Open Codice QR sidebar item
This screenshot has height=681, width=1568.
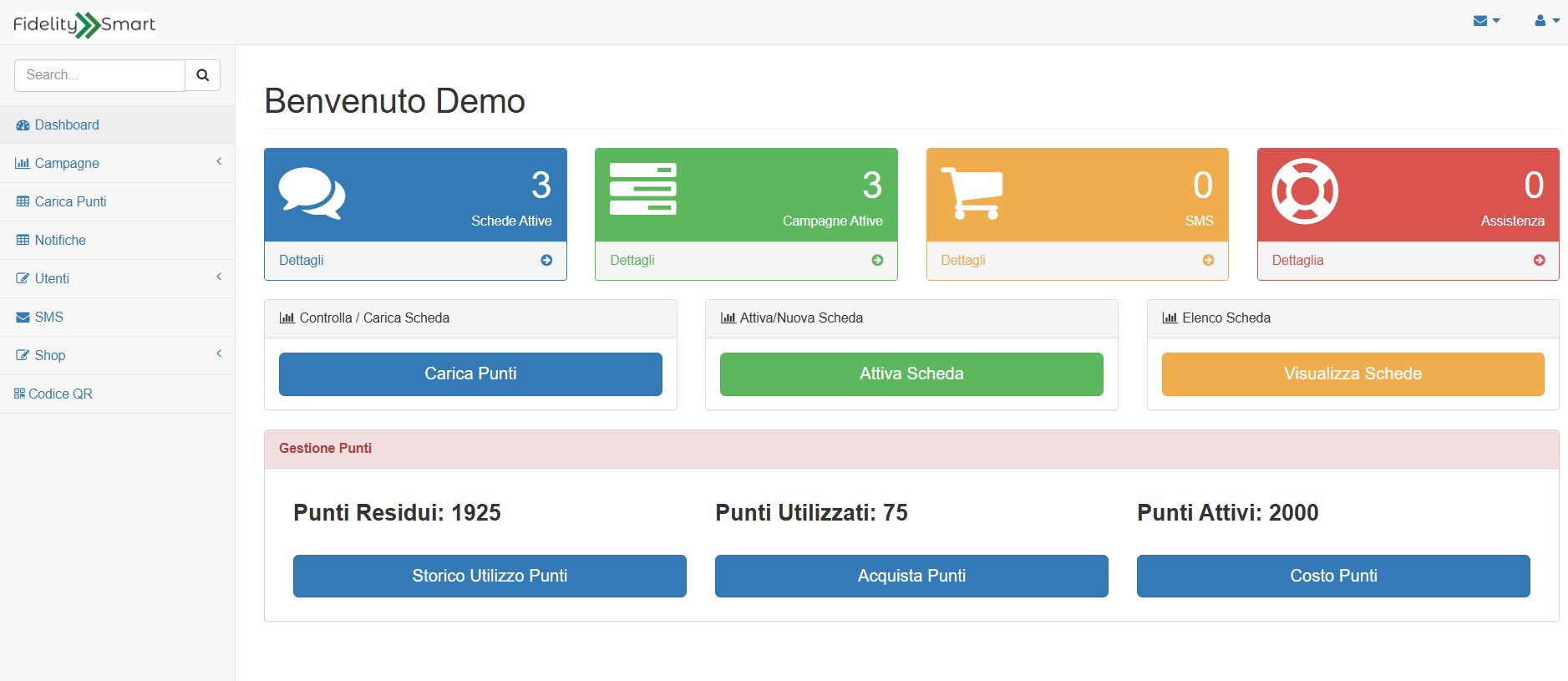[117, 394]
